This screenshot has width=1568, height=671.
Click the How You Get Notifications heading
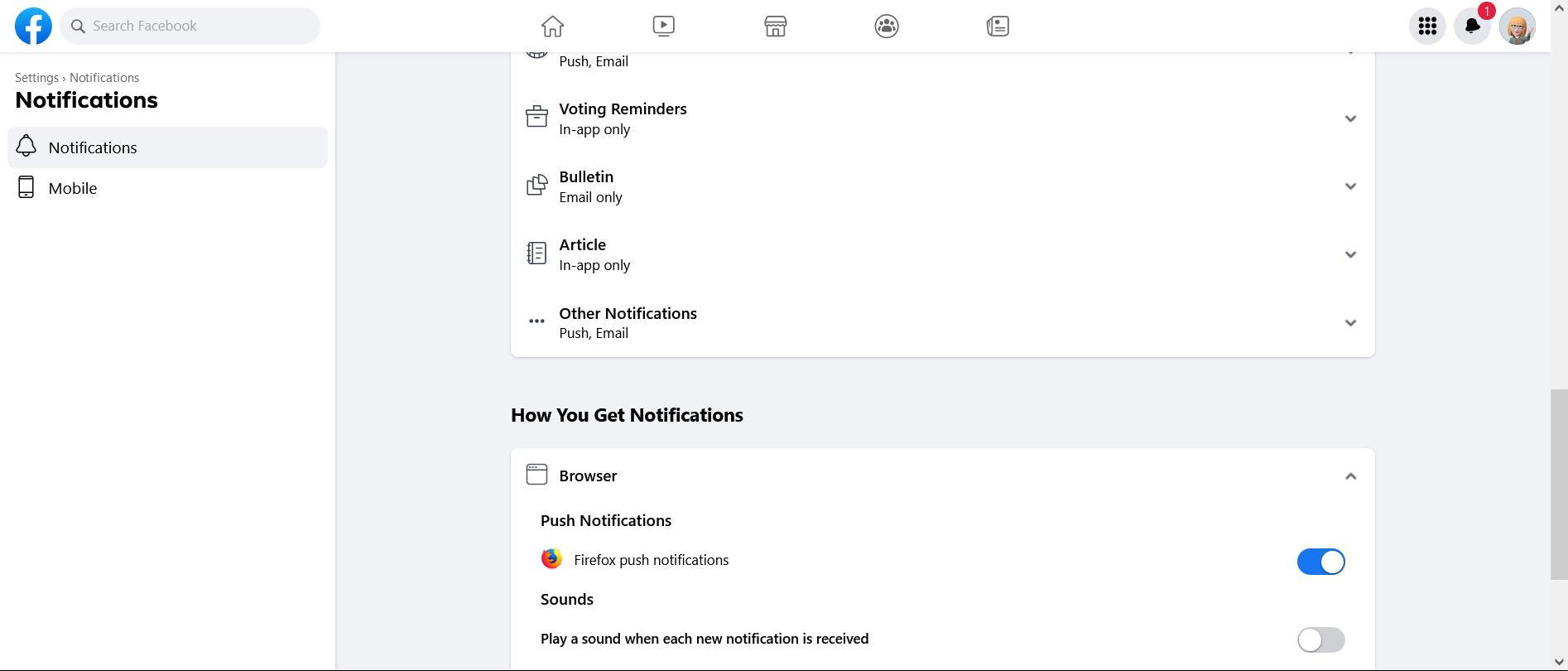click(x=627, y=415)
